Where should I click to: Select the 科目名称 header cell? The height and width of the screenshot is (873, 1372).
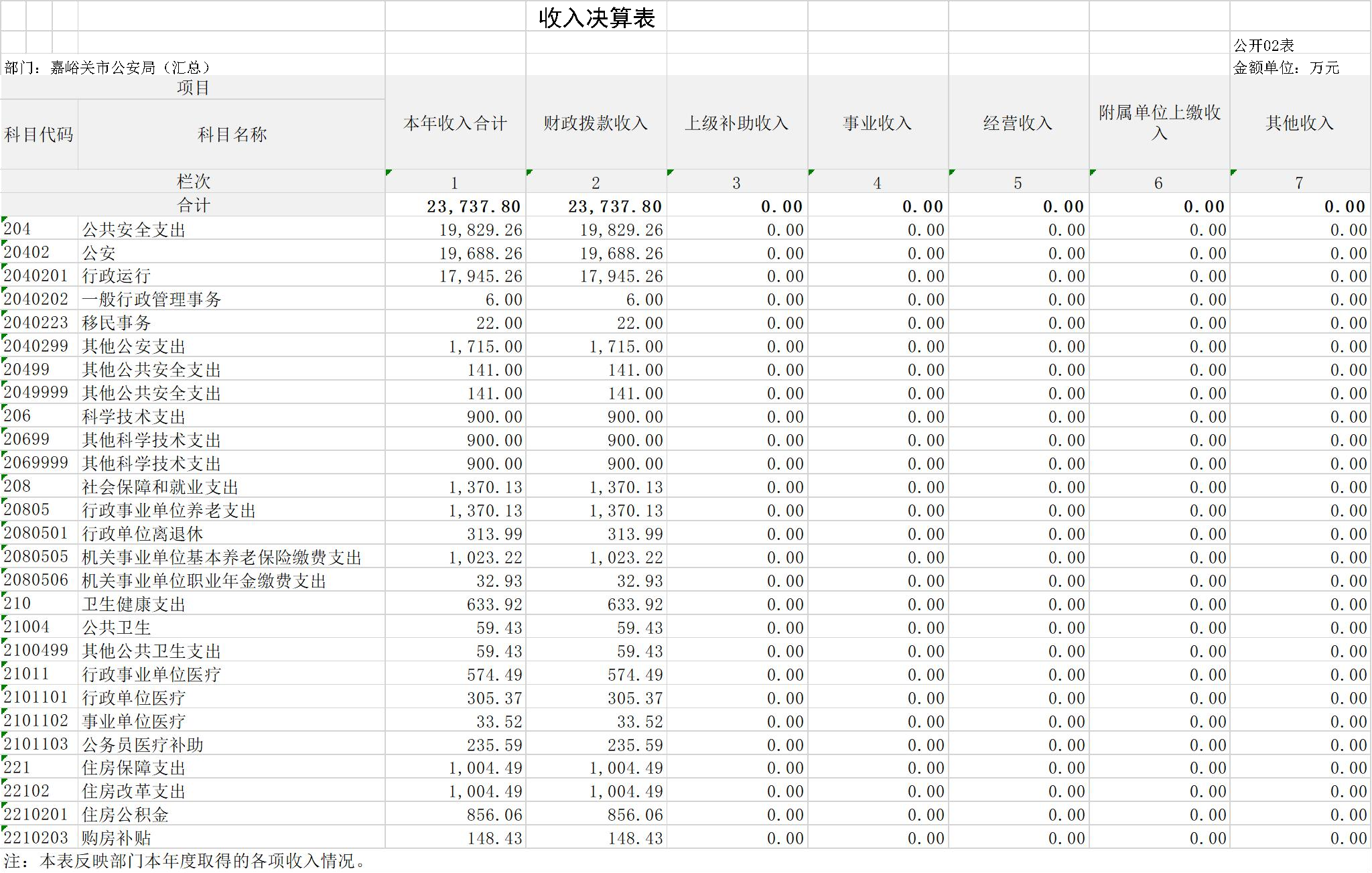click(231, 135)
